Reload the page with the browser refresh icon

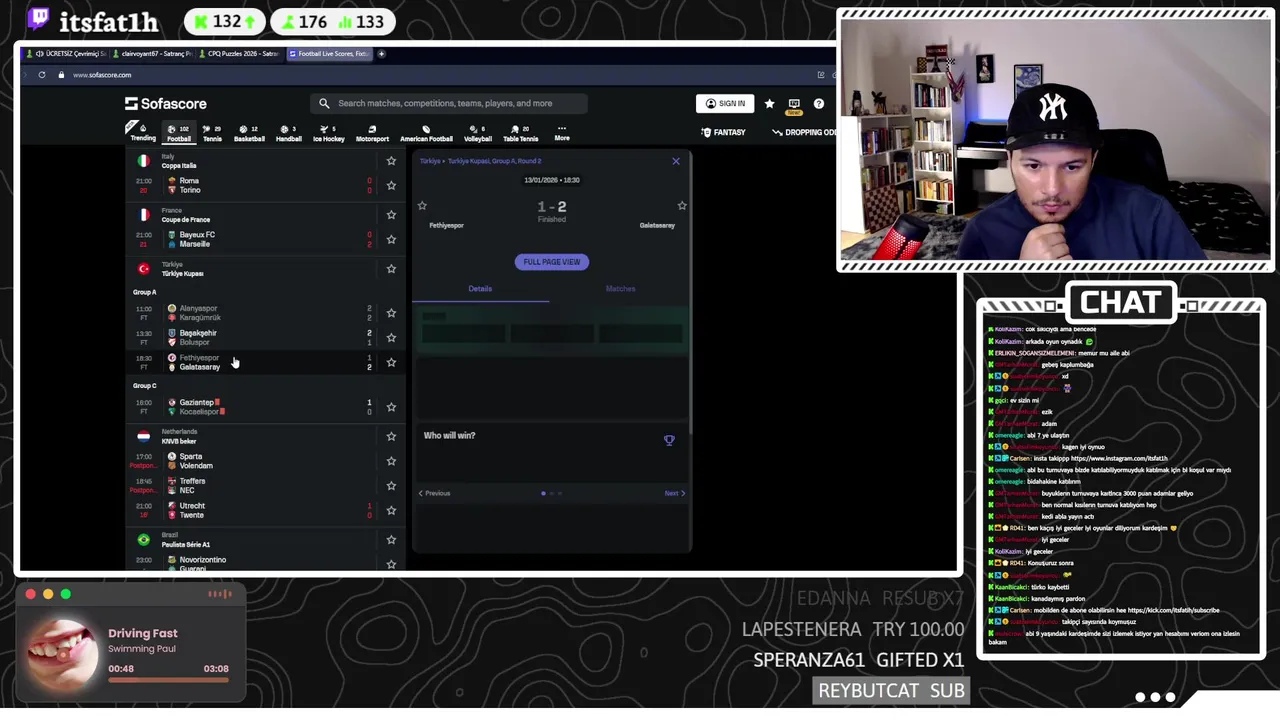pos(42,75)
